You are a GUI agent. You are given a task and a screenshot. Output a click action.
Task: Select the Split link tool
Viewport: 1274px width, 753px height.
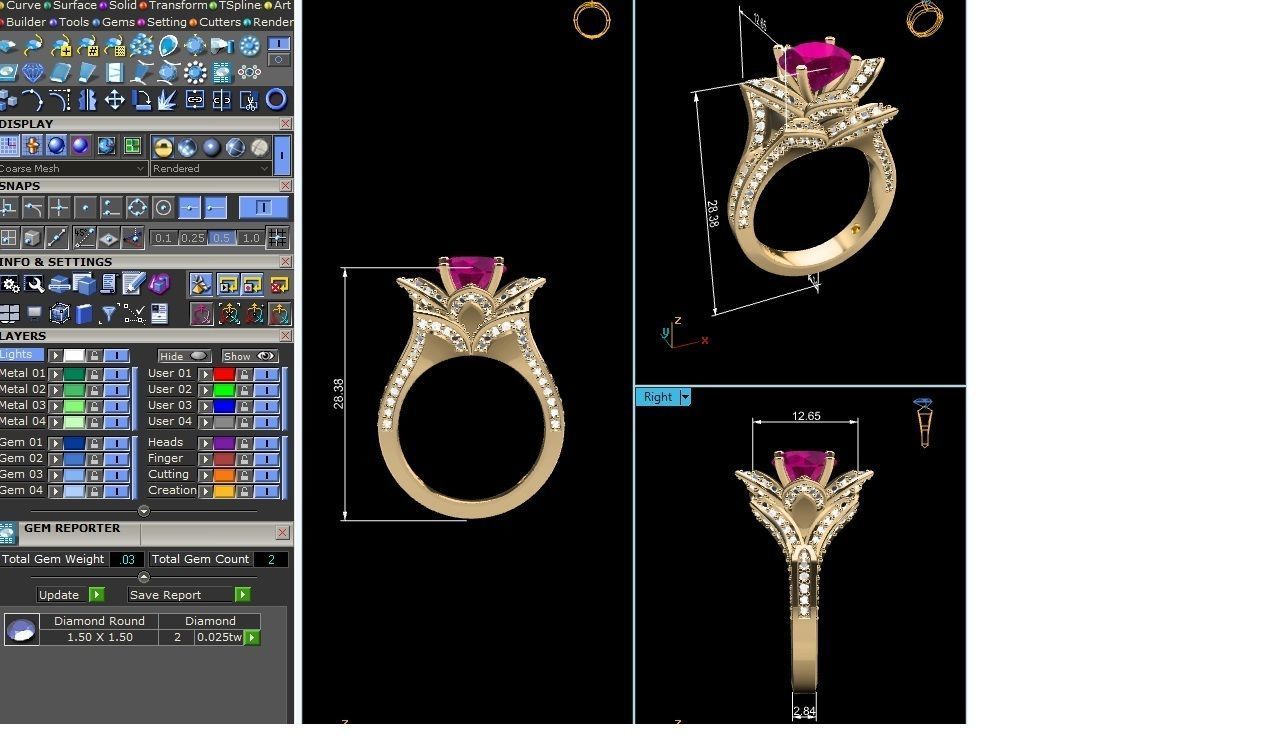(221, 99)
